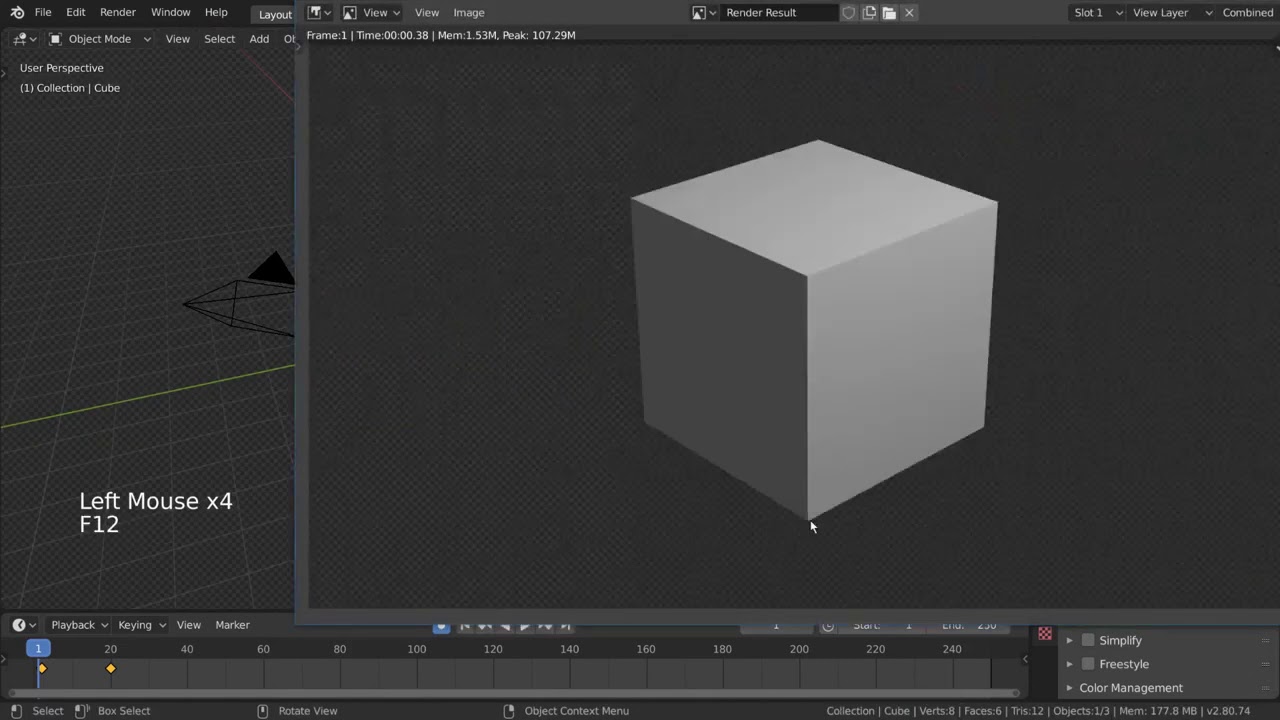Open the image editor type selector

click(318, 12)
